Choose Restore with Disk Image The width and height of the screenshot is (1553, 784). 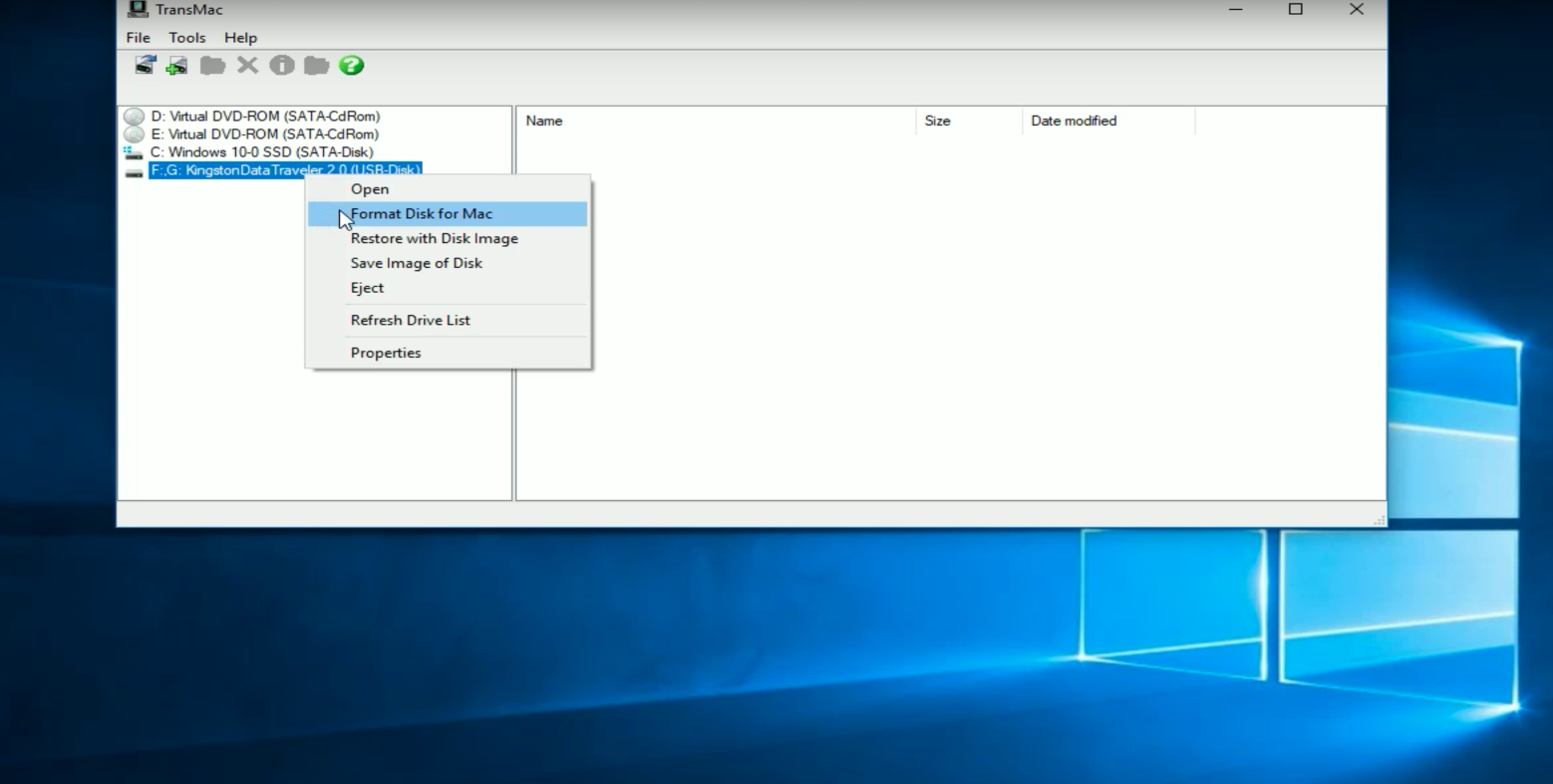pos(448,239)
